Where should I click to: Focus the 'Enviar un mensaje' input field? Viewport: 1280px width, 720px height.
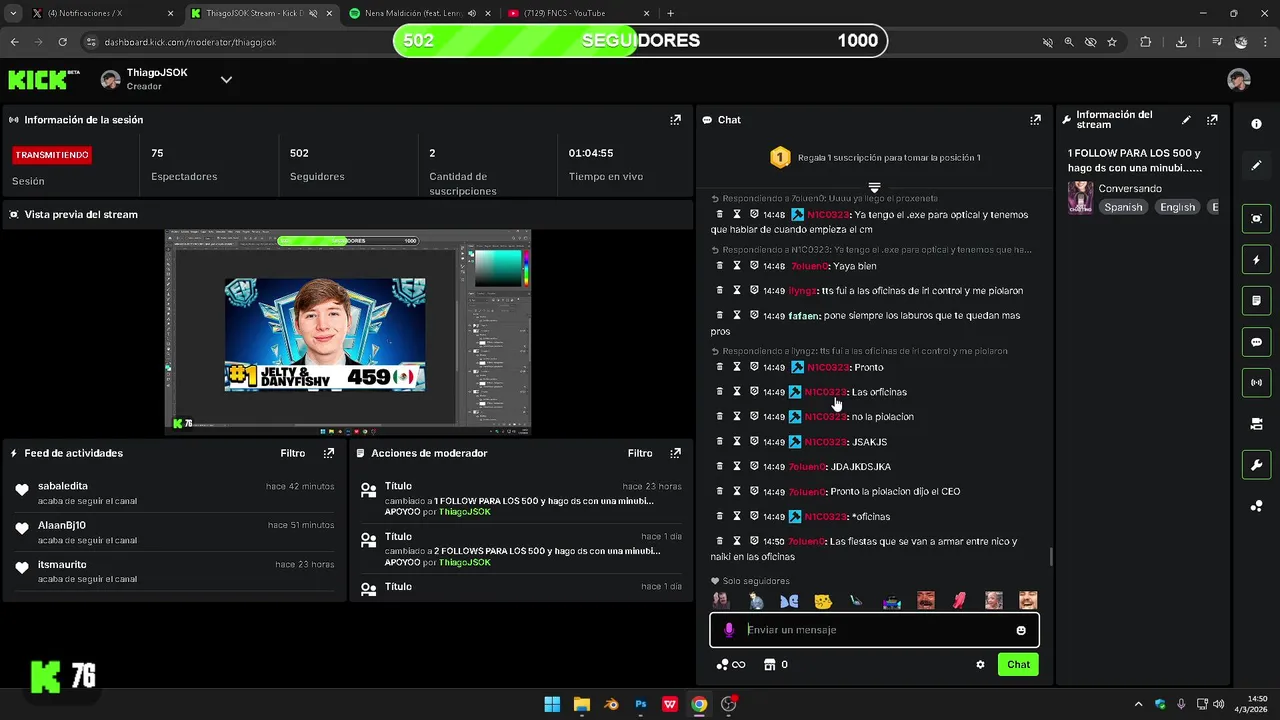click(x=875, y=630)
